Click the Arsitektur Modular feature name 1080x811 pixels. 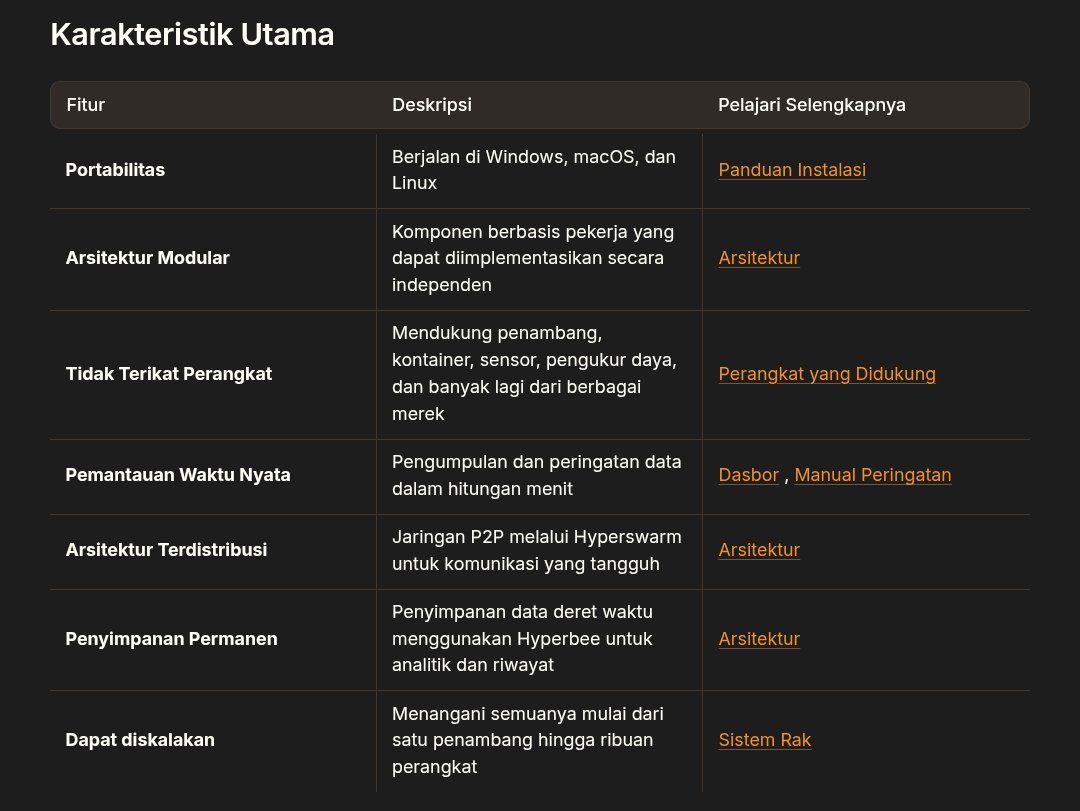pos(147,258)
